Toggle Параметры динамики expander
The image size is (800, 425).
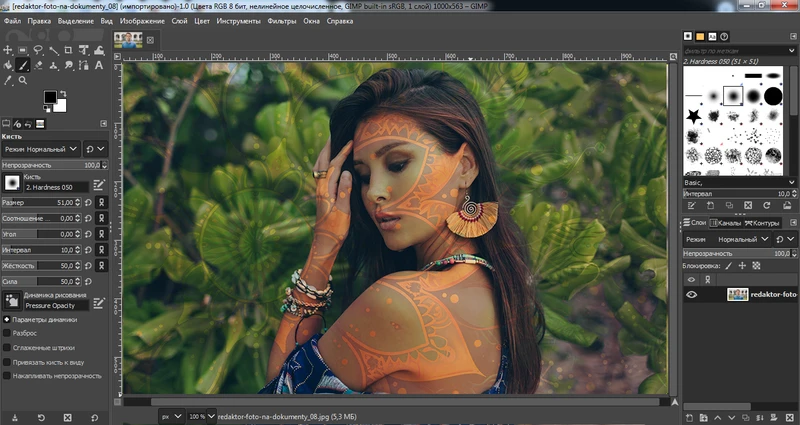7,319
